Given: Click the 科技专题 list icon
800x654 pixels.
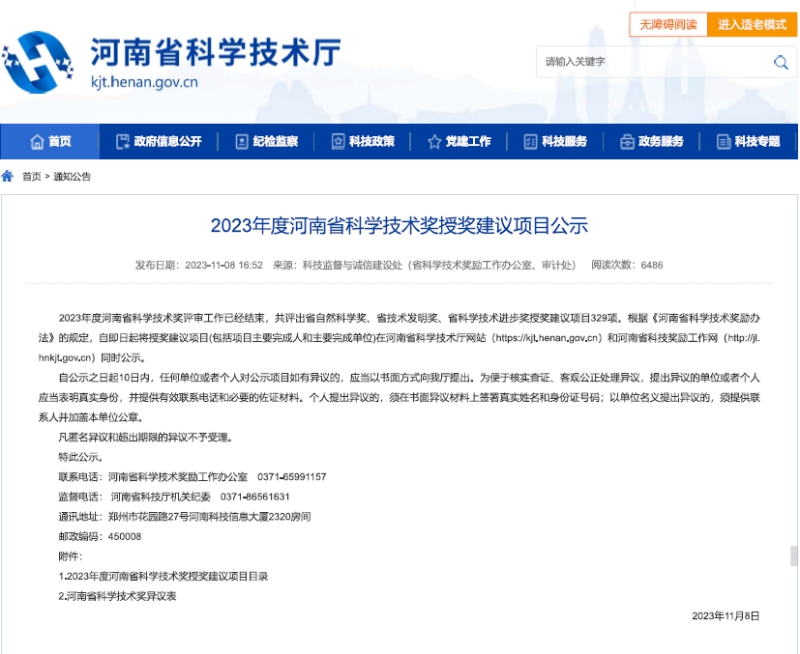Looking at the screenshot, I should pyautogui.click(x=723, y=141).
